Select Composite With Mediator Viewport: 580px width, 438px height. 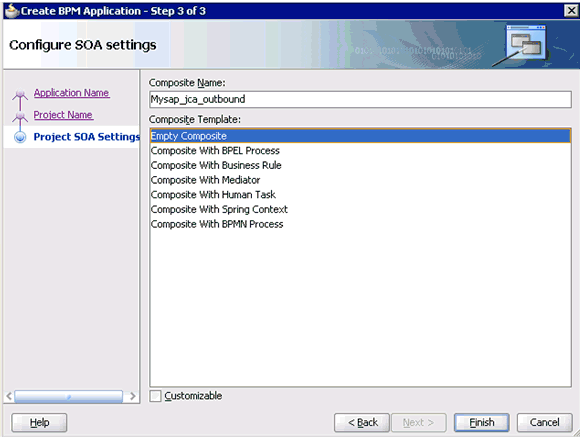pyautogui.click(x=360, y=180)
